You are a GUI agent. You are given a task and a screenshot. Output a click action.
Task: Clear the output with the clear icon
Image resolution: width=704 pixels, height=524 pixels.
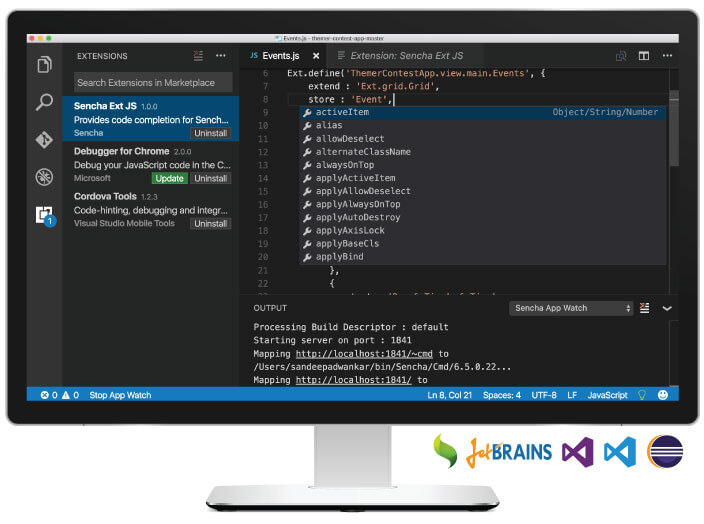click(644, 308)
